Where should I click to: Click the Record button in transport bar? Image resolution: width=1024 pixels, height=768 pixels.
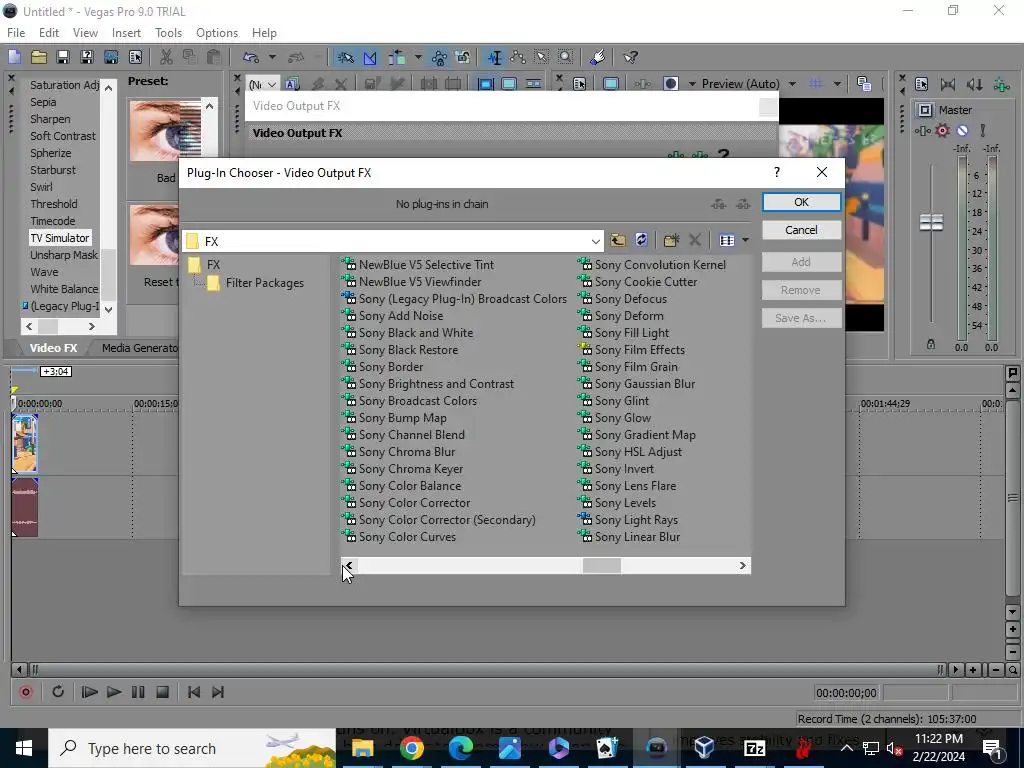[x=26, y=692]
